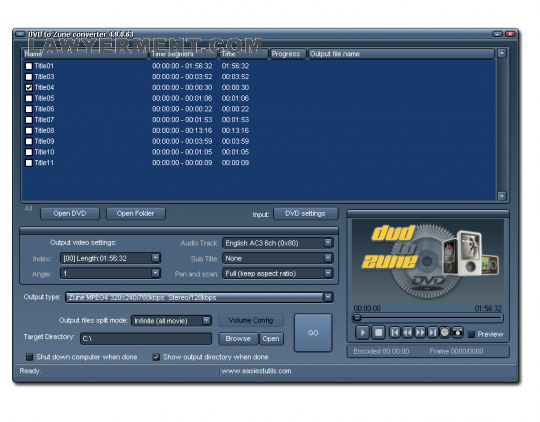
Task: Select time segment 00:00:00 - 00:03:59
Action: tap(182, 141)
